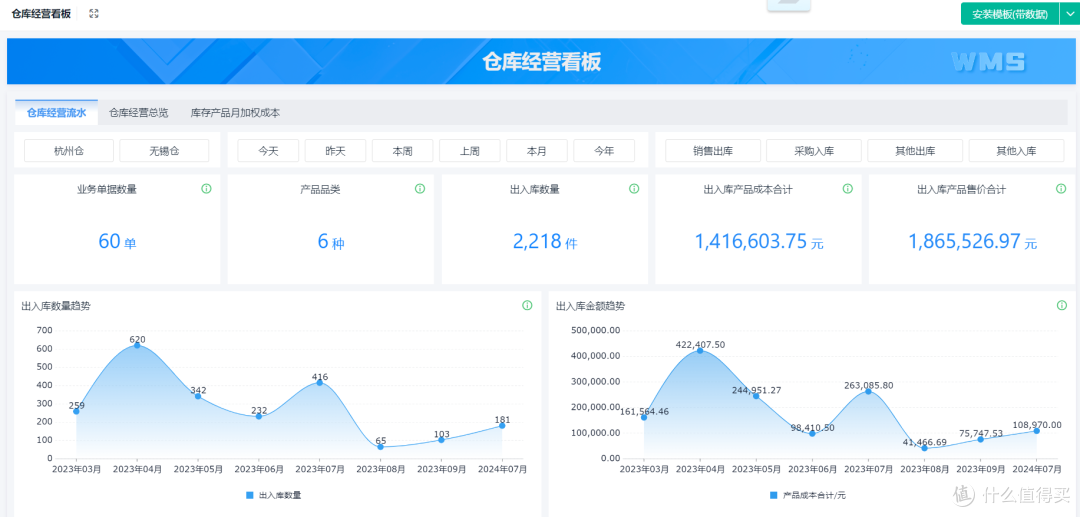Switch to the 仓库经营总览 tab
Viewport: 1080px width, 517px height.
(x=138, y=113)
